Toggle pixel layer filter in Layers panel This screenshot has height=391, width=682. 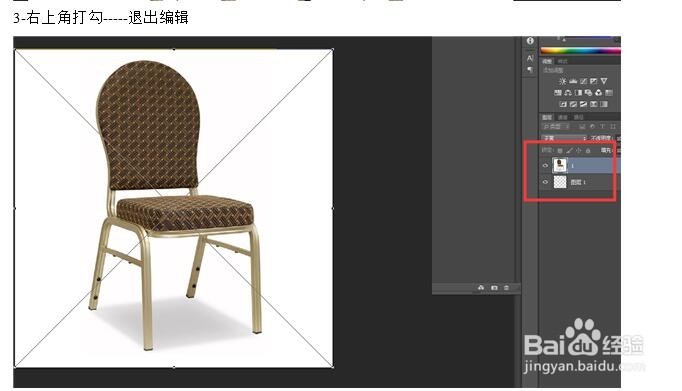coord(582,126)
